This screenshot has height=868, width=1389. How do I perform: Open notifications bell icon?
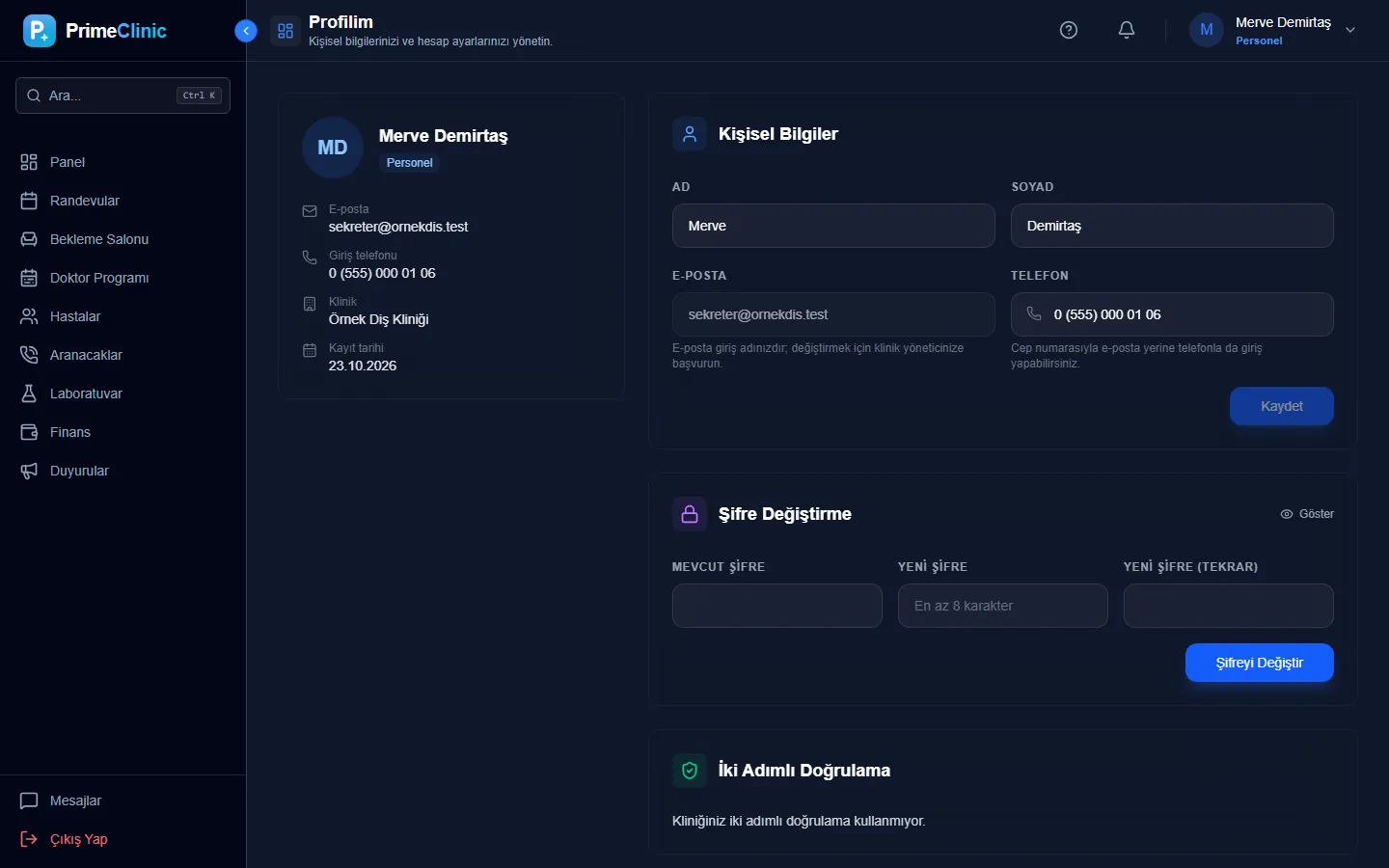tap(1126, 30)
